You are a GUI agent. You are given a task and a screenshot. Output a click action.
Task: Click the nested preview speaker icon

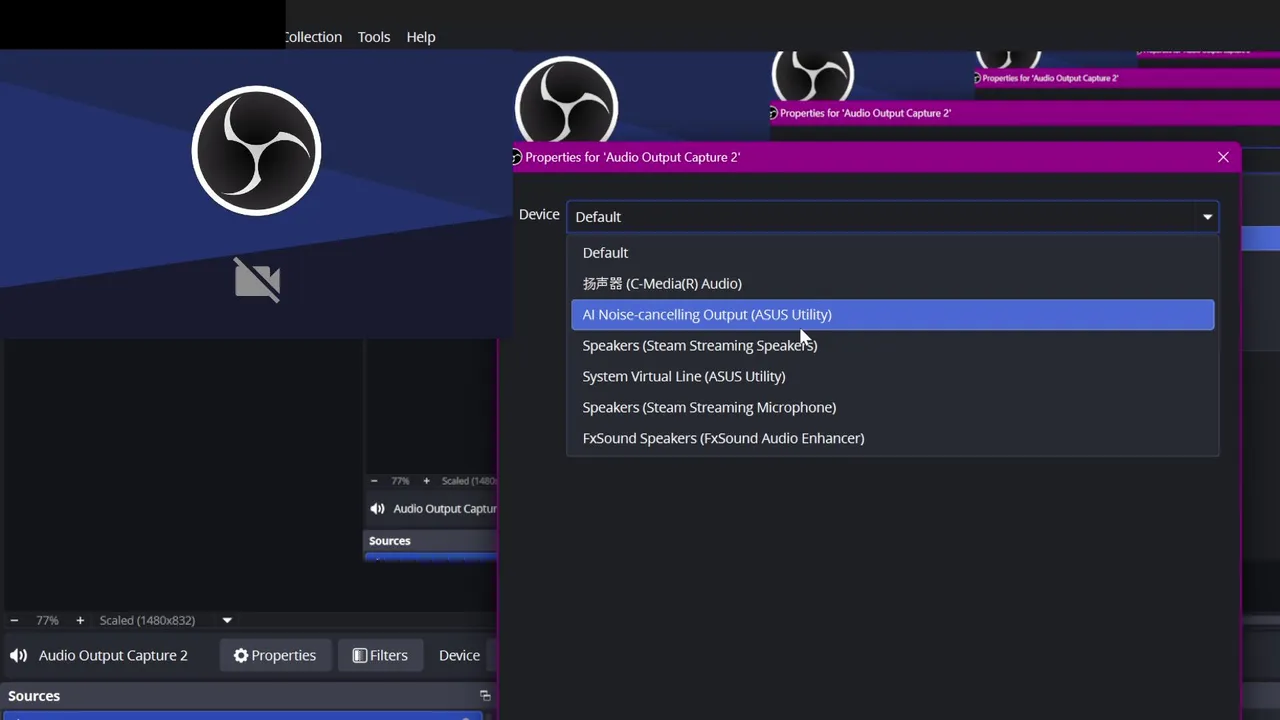[377, 509]
